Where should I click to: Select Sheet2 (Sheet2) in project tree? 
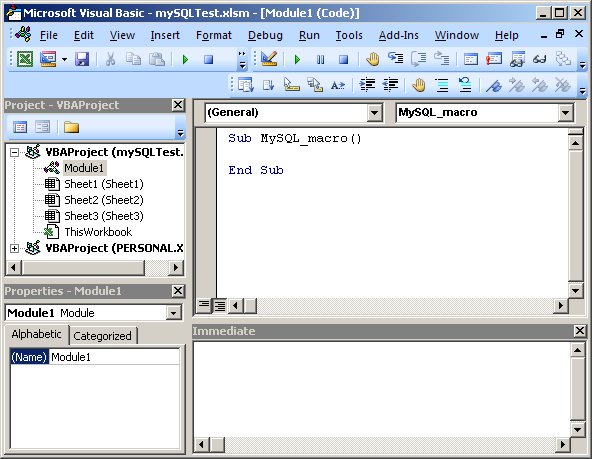click(x=104, y=200)
